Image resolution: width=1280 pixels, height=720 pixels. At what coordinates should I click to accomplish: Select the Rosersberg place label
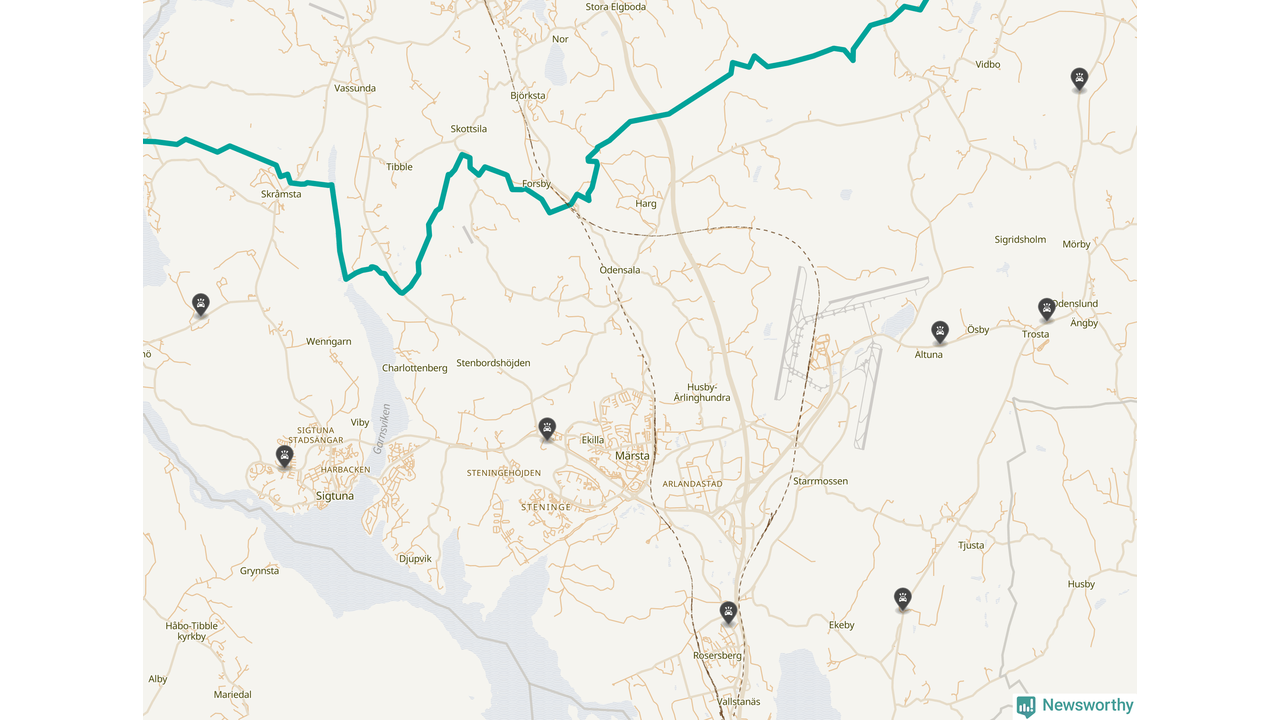tap(717, 656)
